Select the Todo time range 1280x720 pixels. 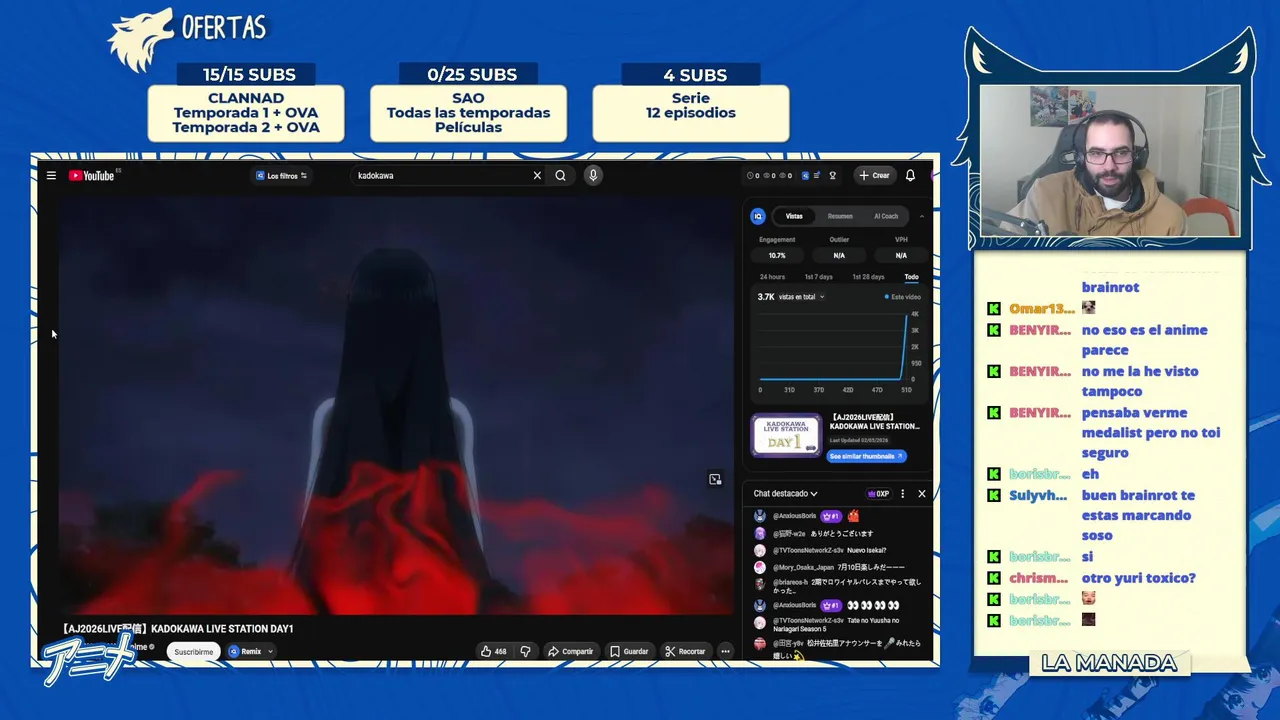click(911, 277)
